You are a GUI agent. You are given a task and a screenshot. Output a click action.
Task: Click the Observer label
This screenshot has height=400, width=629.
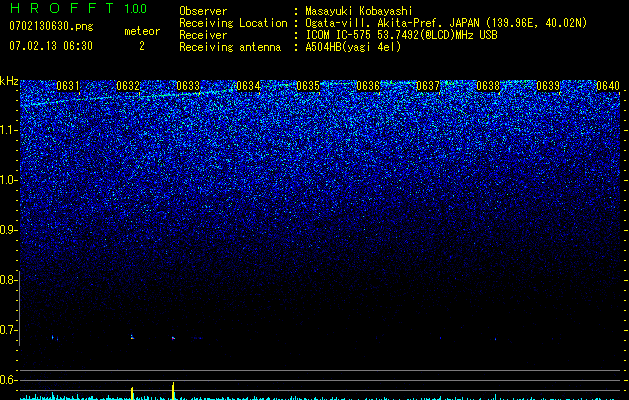coord(203,11)
